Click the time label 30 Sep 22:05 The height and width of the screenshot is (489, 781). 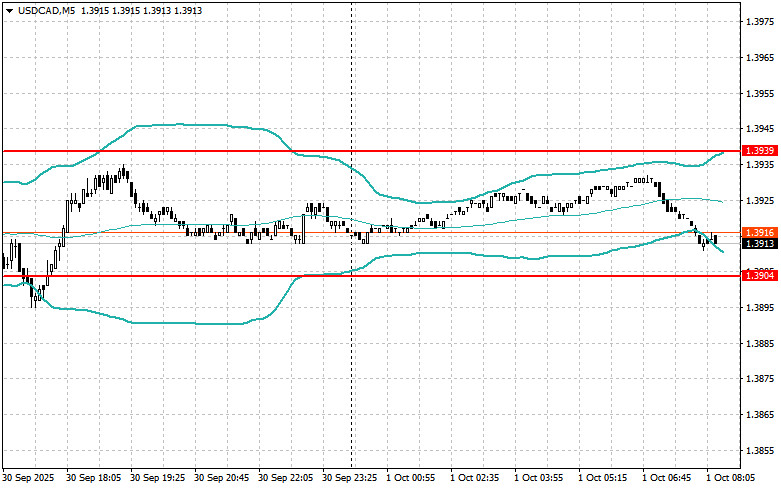(285, 478)
